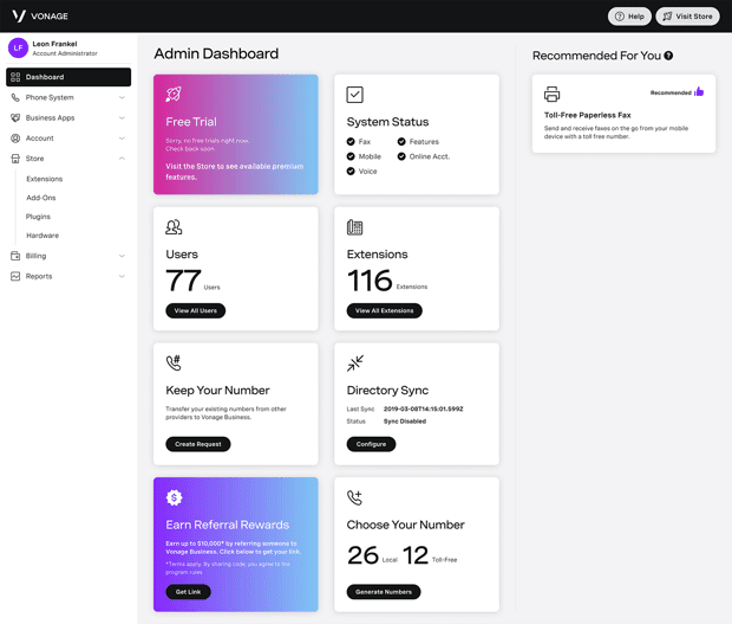Click the Fax status checkmark
The width and height of the screenshot is (732, 624).
(x=351, y=142)
